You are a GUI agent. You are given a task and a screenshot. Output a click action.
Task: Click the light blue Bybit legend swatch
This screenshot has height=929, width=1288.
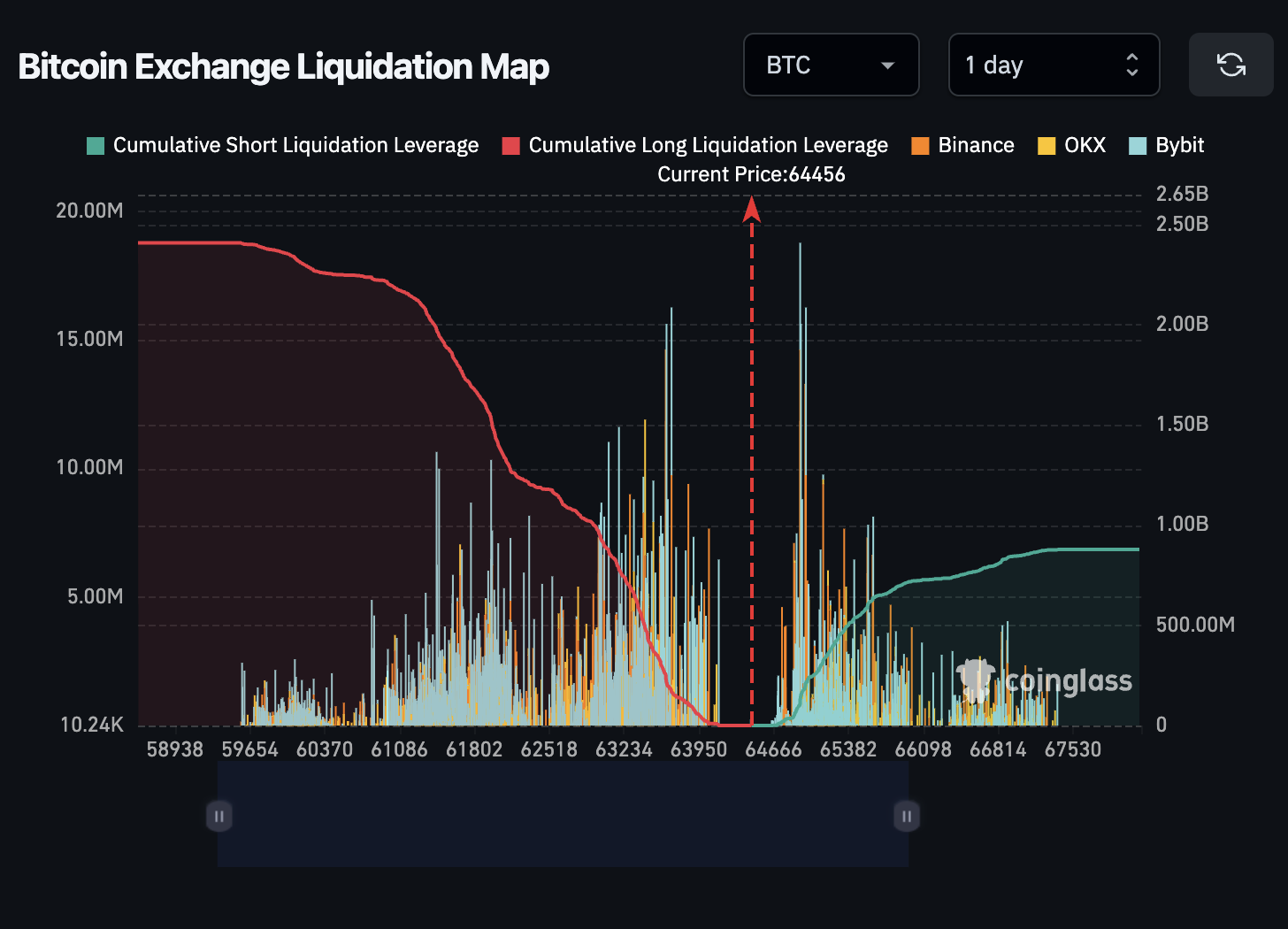tap(1138, 146)
